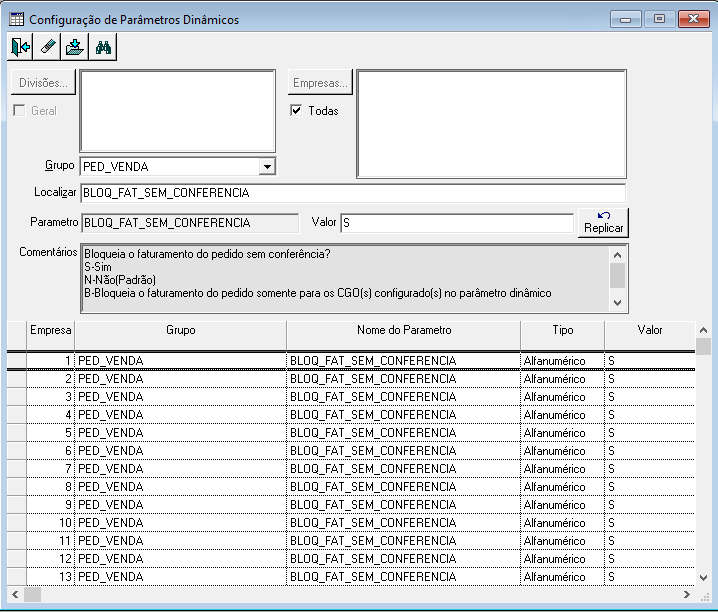Select the eraser clear icon
Viewport: 718px width, 612px height.
[48, 47]
